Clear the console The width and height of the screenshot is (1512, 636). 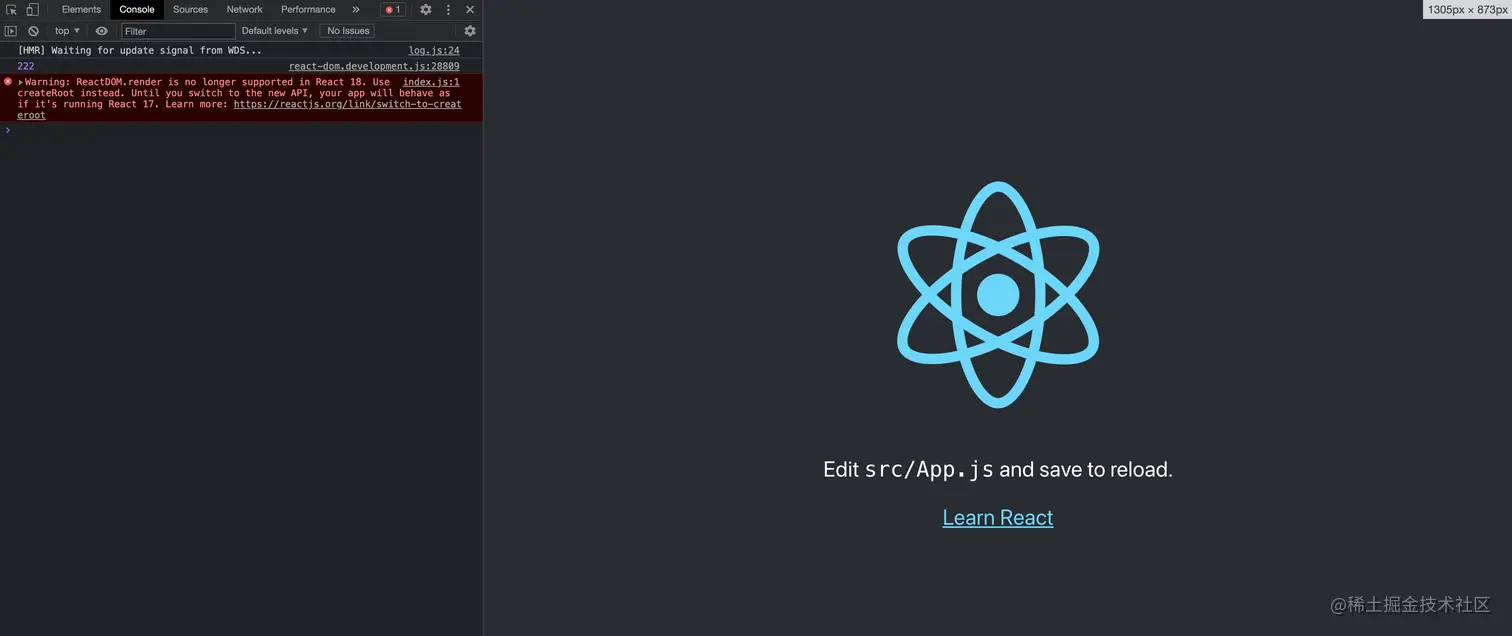coord(33,31)
